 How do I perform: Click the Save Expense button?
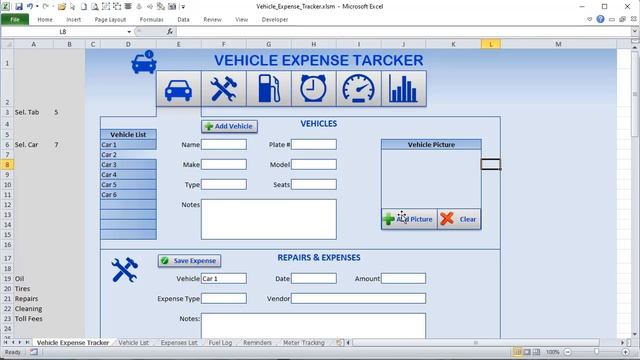point(189,260)
